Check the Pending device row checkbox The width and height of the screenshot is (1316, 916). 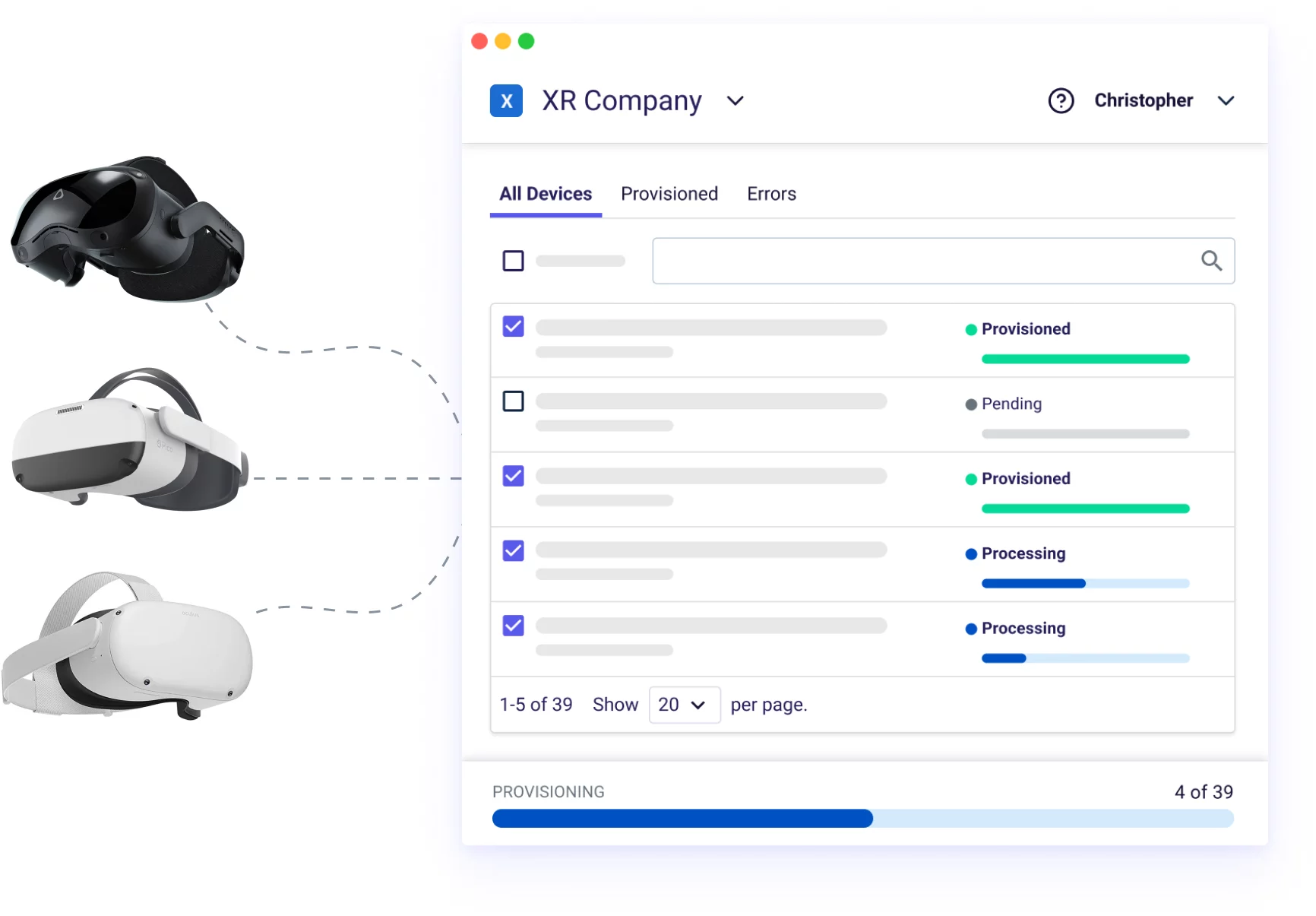(514, 401)
